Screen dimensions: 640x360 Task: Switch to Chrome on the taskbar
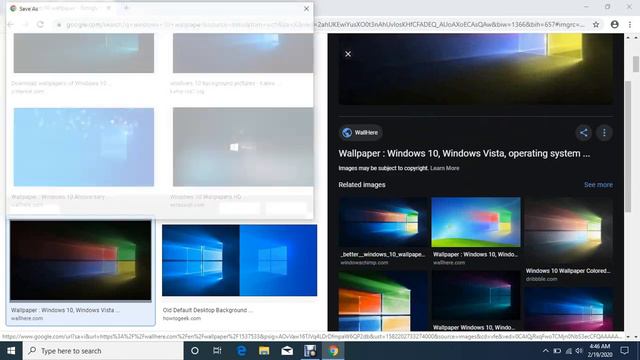point(333,351)
